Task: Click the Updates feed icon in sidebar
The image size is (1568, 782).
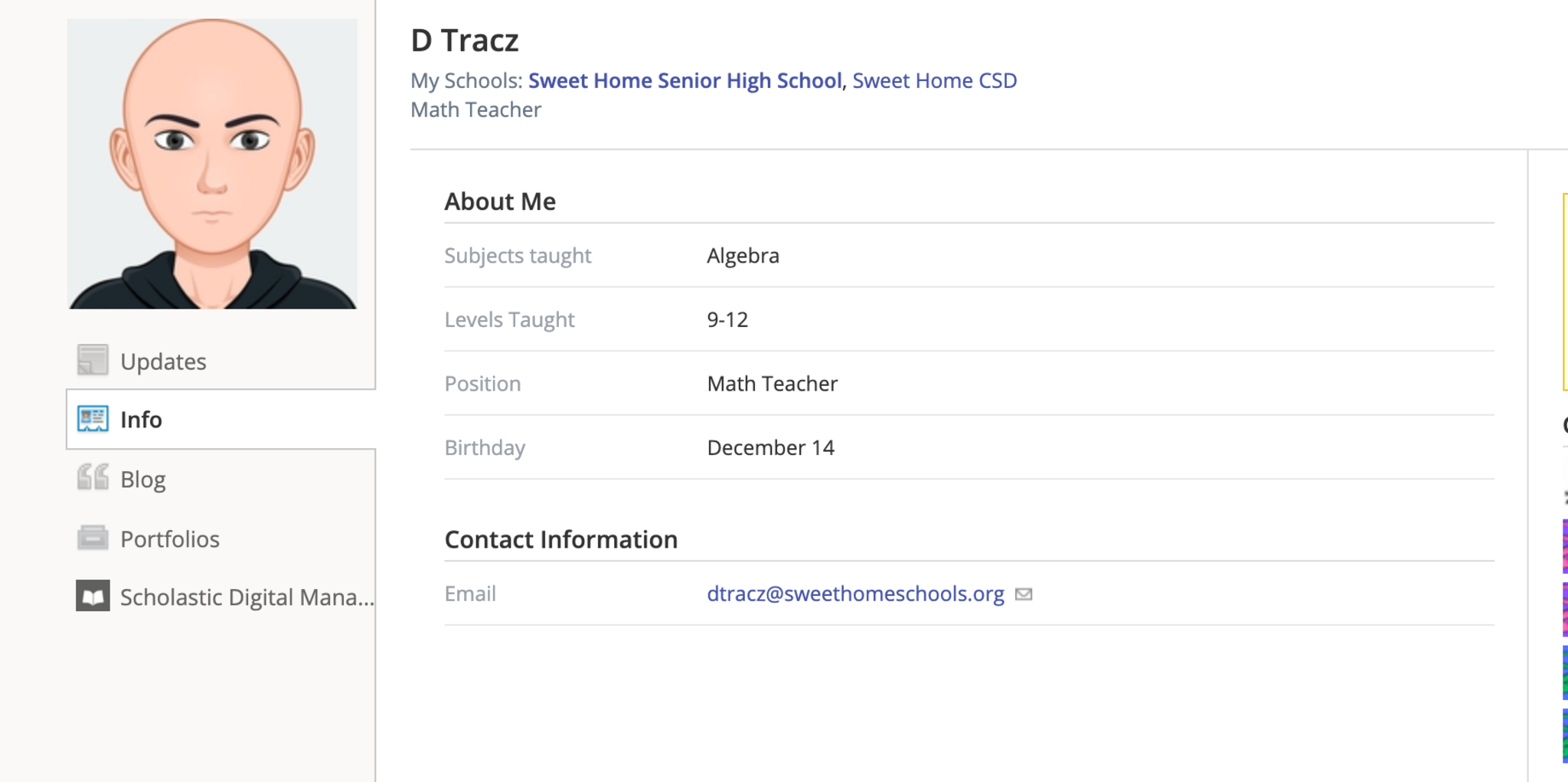Action: click(93, 360)
